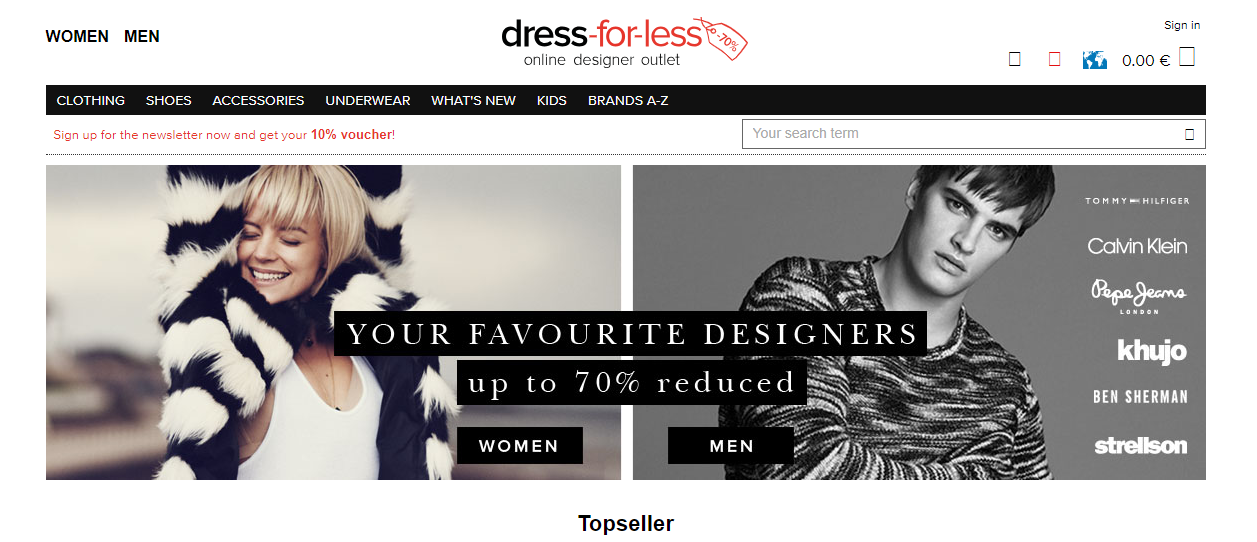Focus the 'Your search term' input field
1257x542 pixels.
coord(960,134)
